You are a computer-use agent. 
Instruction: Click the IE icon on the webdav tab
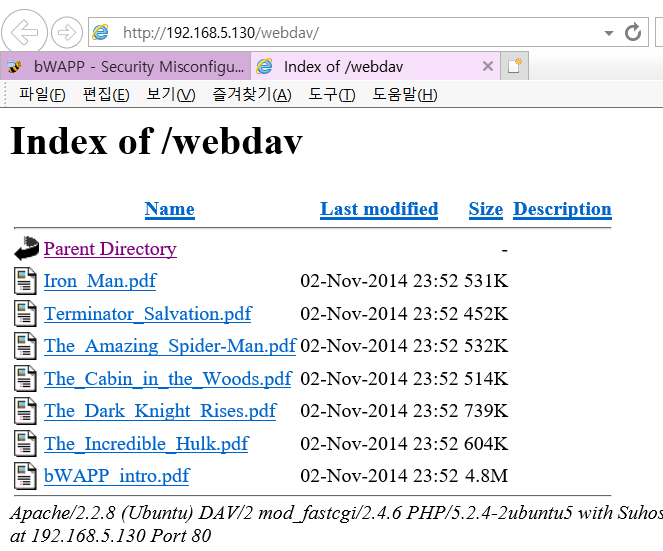tap(265, 66)
